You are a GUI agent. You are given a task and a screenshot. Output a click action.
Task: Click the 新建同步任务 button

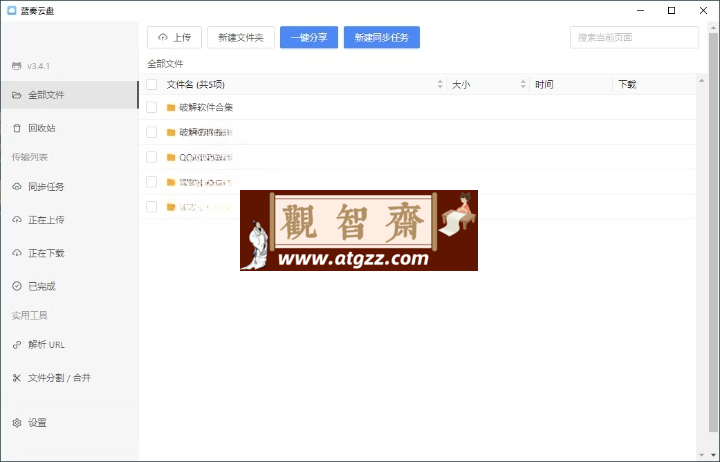(x=382, y=37)
